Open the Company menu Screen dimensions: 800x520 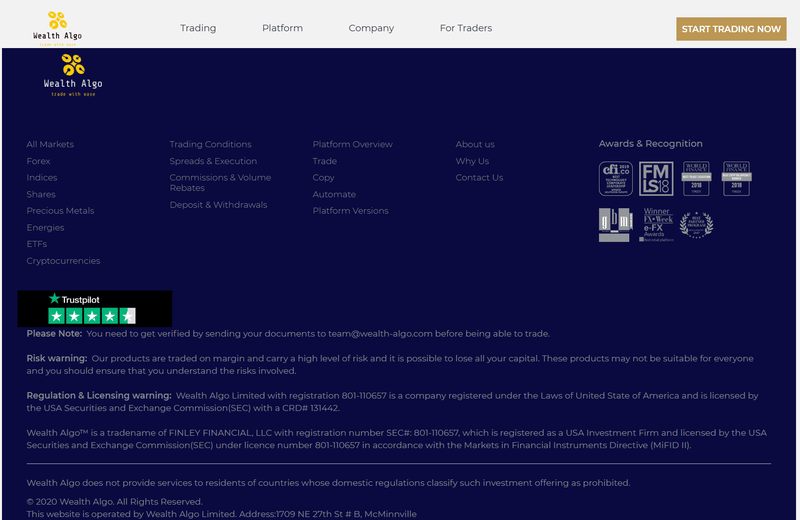coord(371,28)
